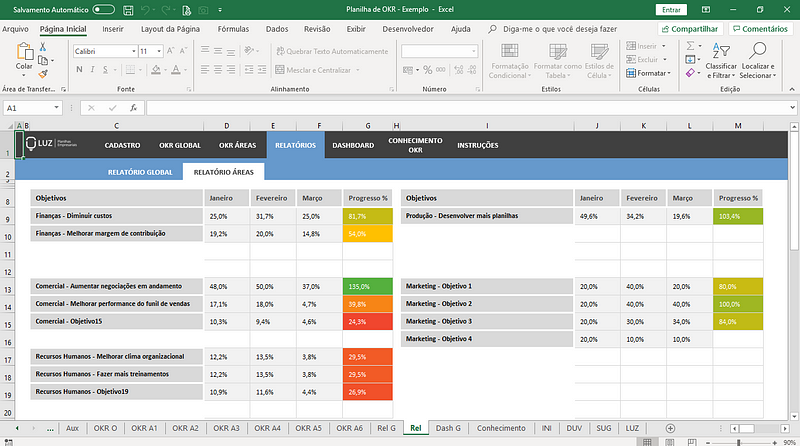Open the font size dropdown
The height and width of the screenshot is (446, 800).
[159, 51]
